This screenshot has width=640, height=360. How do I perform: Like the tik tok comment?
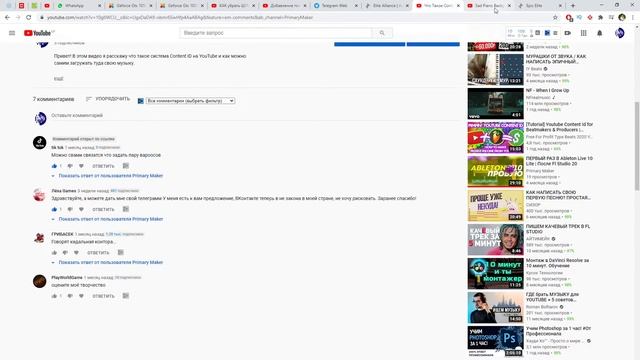tap(54, 166)
